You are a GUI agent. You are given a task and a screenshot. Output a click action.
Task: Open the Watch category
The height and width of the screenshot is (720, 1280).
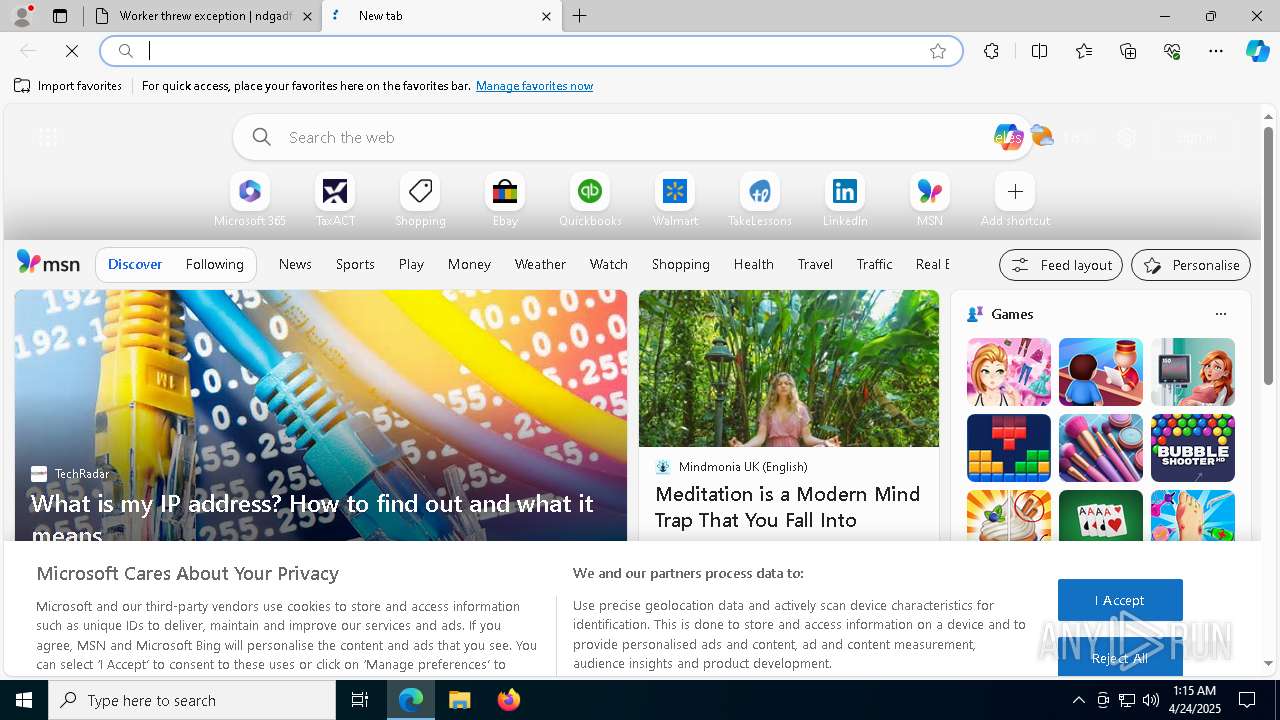click(609, 264)
